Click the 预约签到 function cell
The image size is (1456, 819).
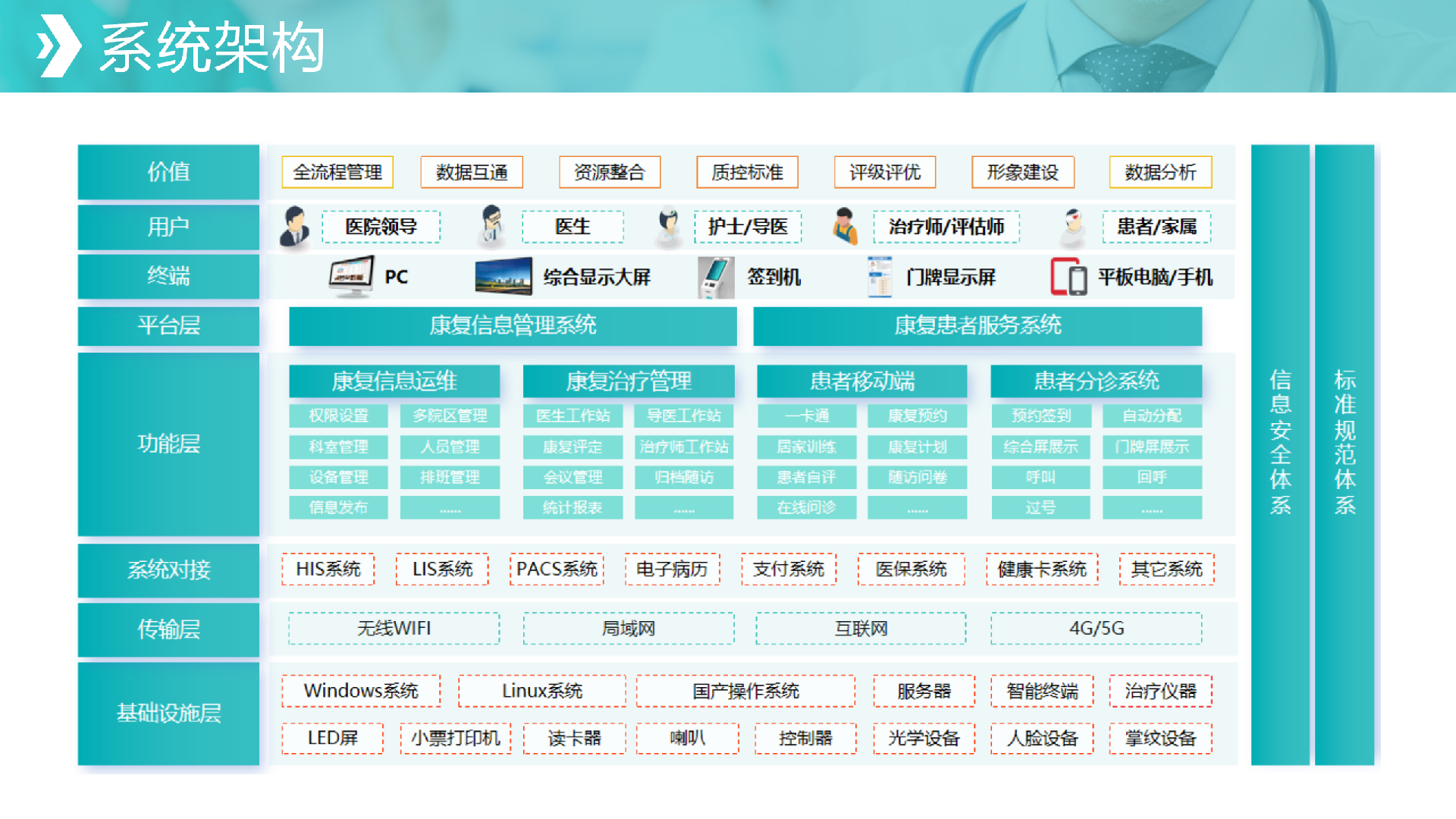tap(1040, 416)
